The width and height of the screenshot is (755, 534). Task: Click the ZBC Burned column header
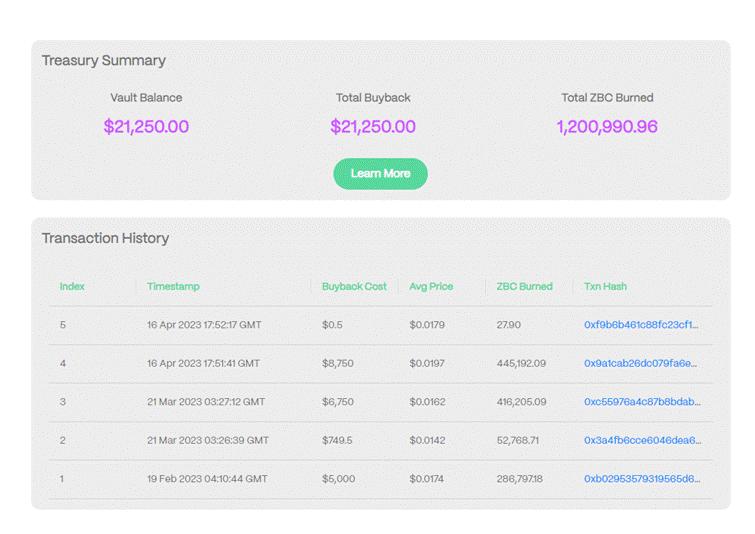coord(524,287)
